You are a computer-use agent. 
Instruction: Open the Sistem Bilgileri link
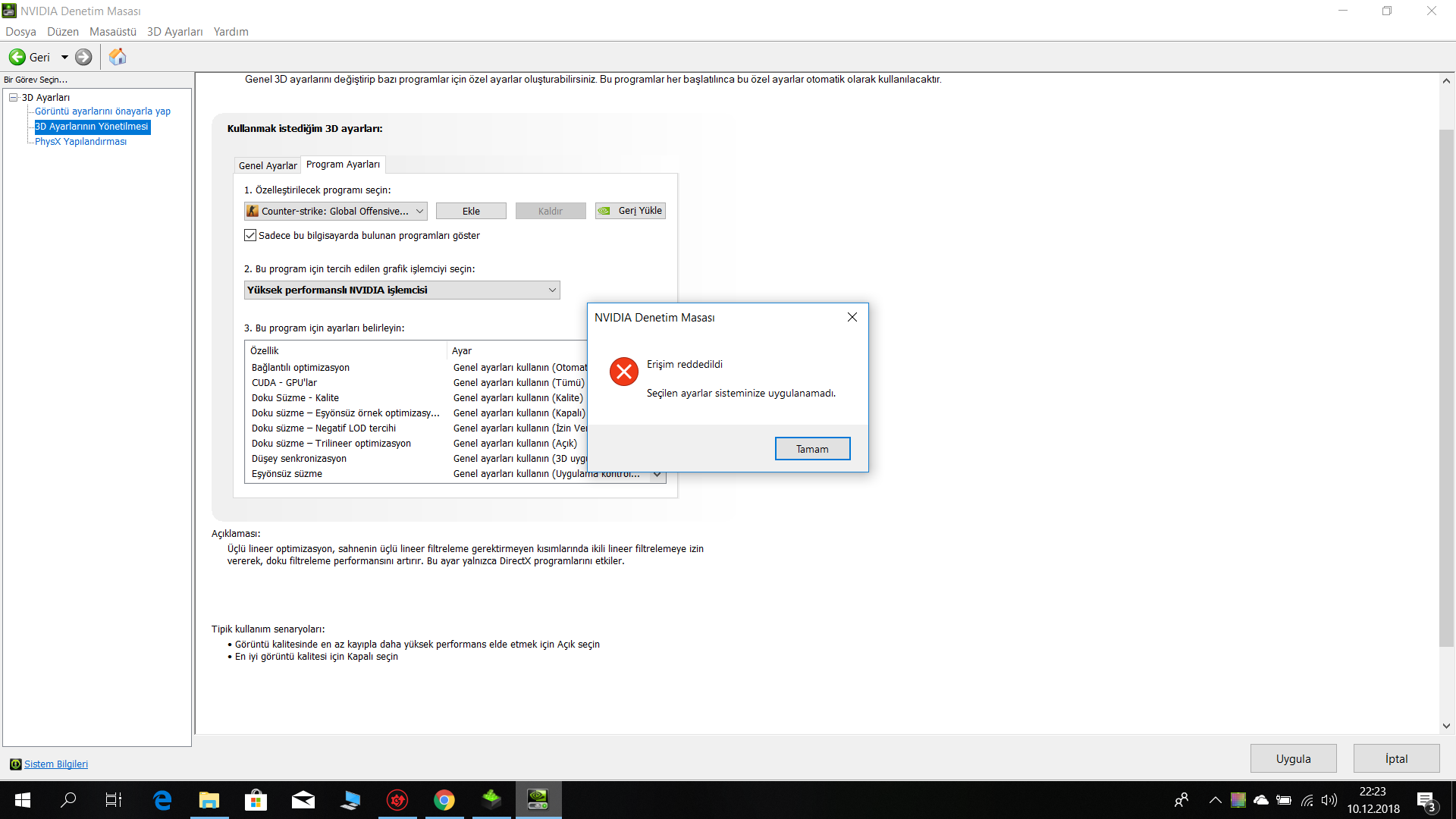click(55, 764)
